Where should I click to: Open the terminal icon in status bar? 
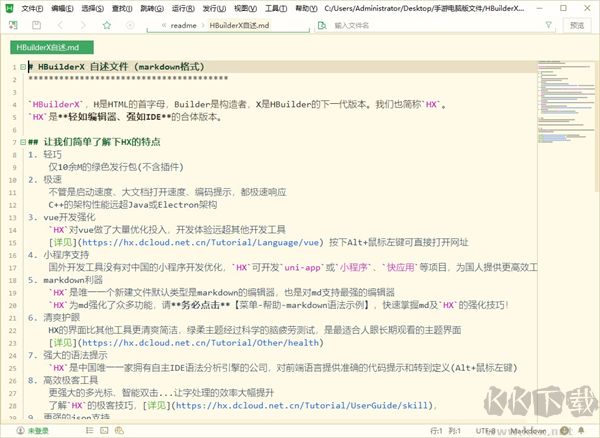[x=104, y=430]
